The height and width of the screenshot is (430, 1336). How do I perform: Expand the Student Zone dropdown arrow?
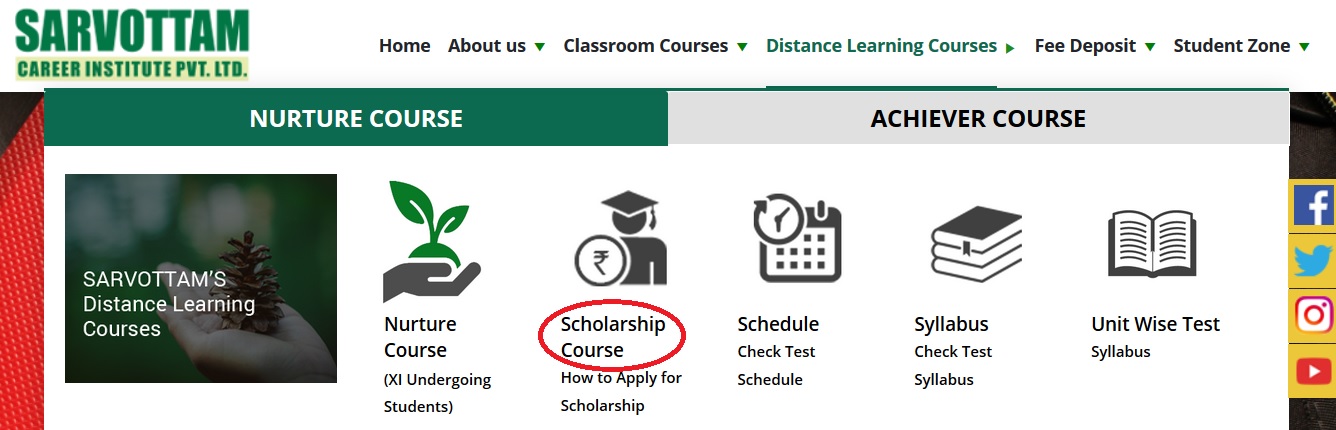(x=1303, y=47)
